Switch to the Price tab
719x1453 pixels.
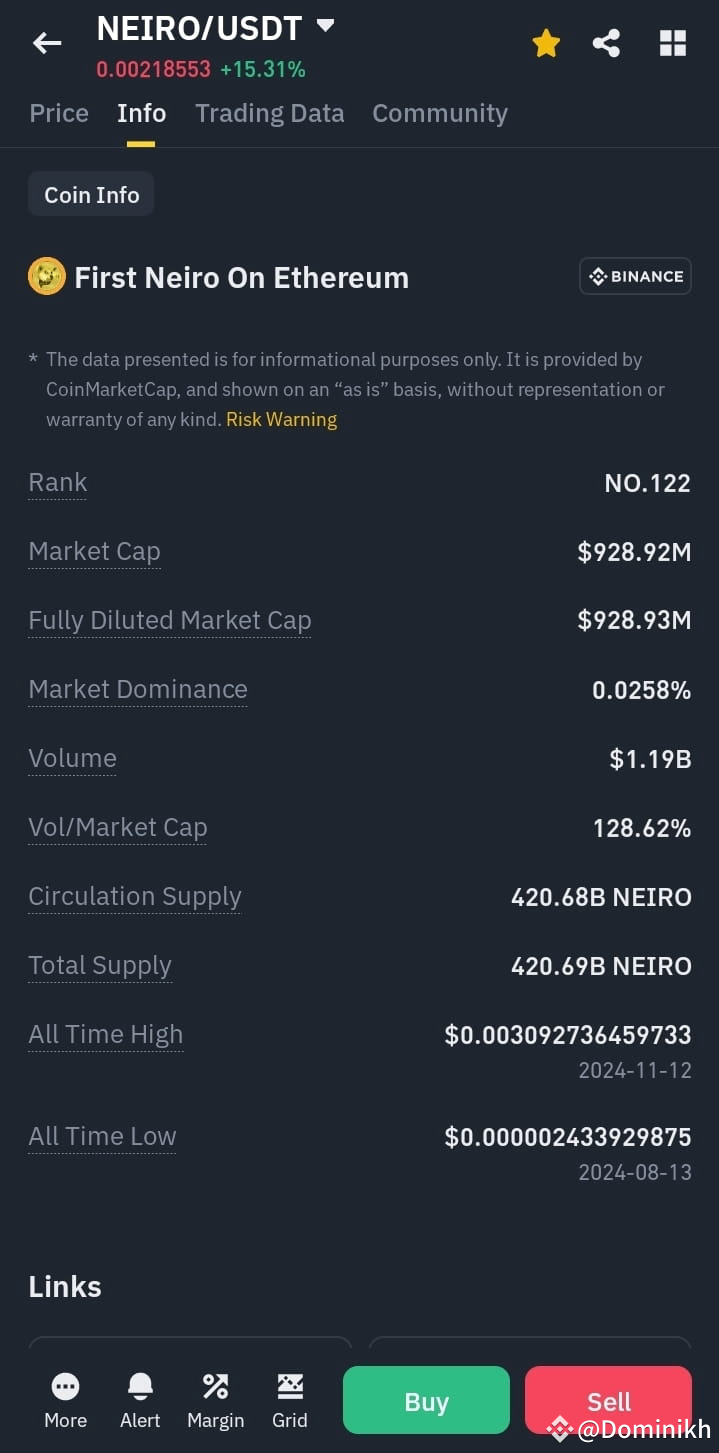(59, 113)
